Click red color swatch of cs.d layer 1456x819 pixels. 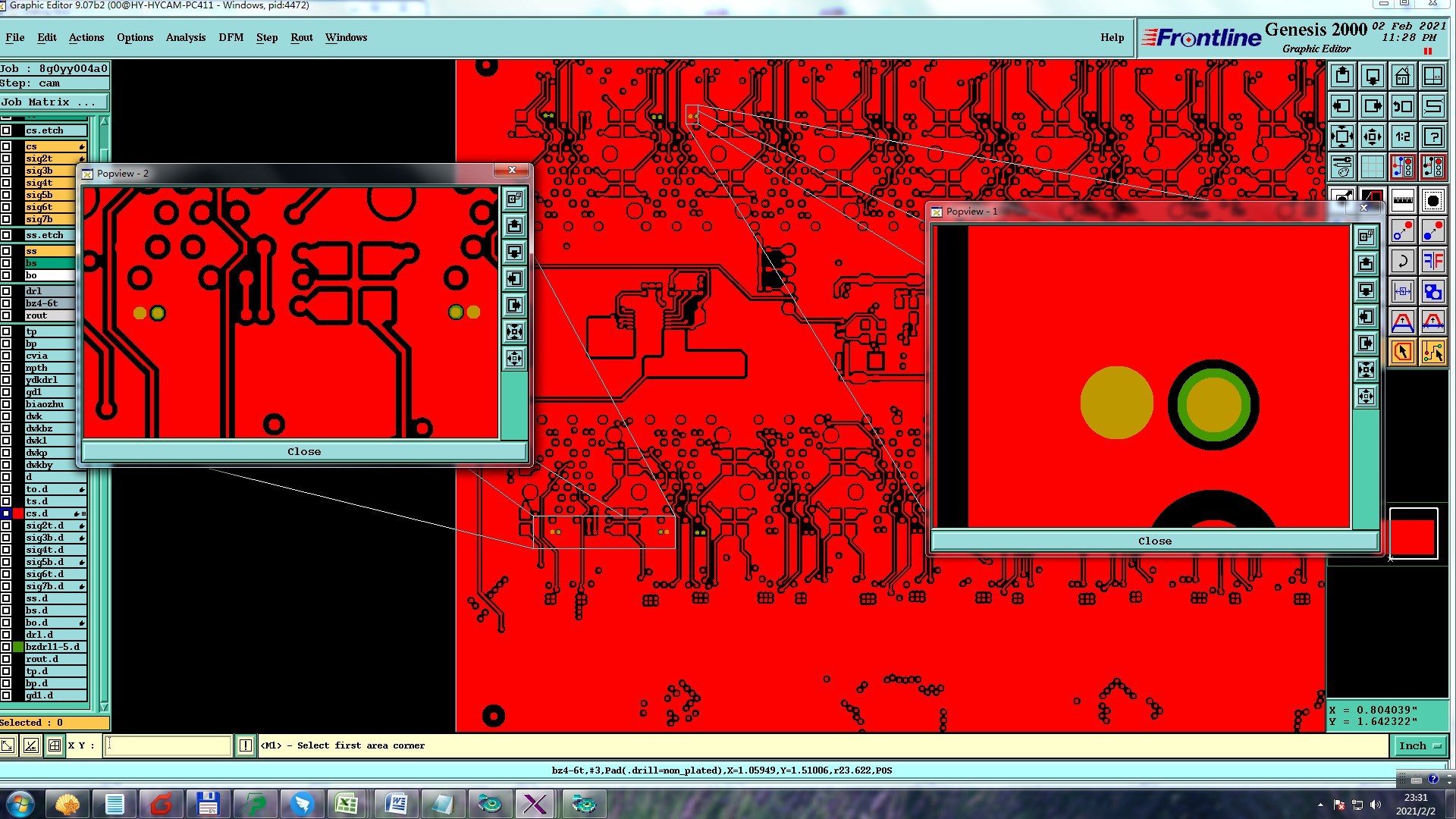(x=18, y=513)
